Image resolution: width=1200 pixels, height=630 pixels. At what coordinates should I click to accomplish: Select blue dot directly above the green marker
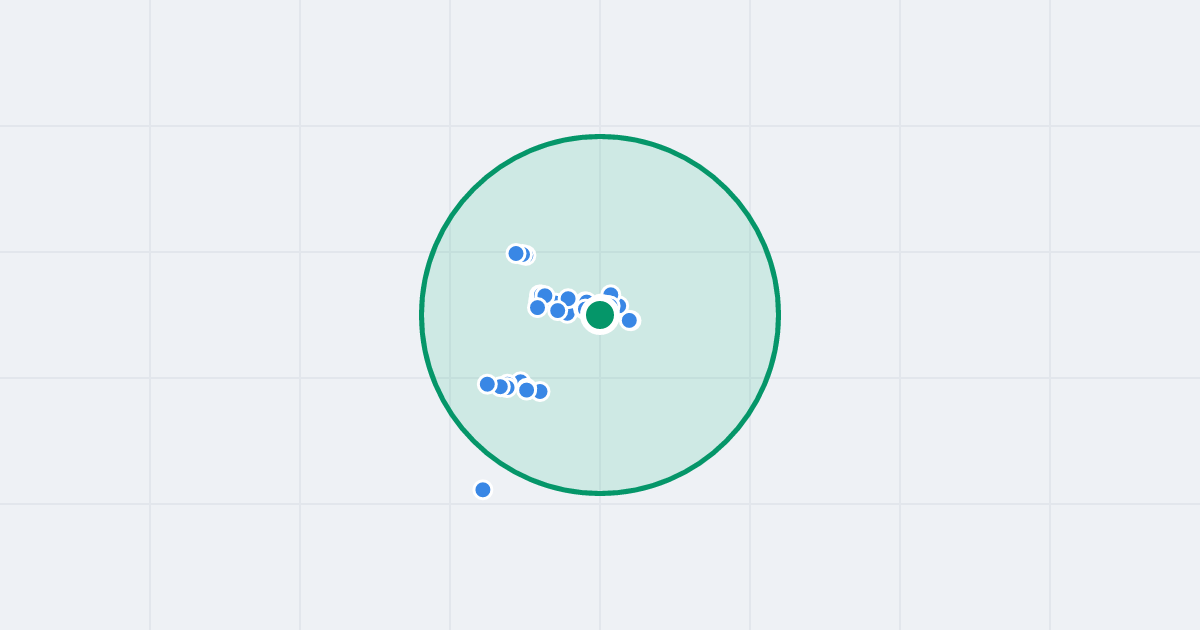pyautogui.click(x=611, y=292)
